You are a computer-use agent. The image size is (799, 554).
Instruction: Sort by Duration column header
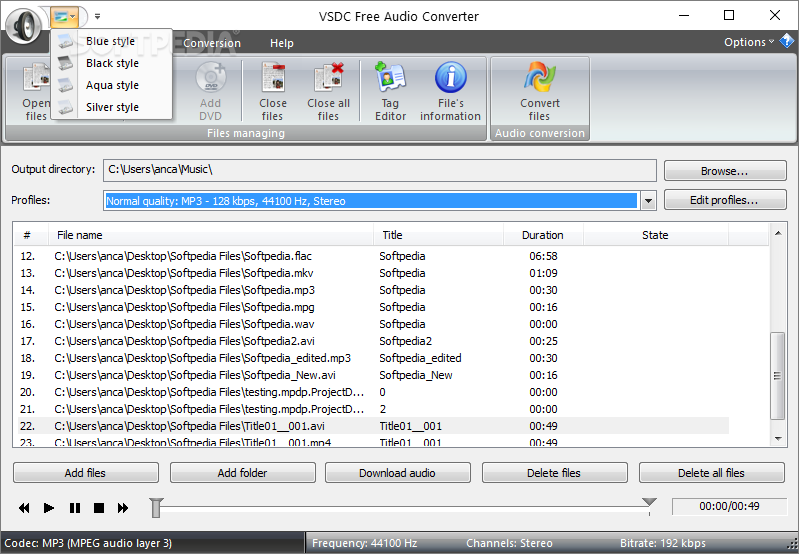point(543,235)
